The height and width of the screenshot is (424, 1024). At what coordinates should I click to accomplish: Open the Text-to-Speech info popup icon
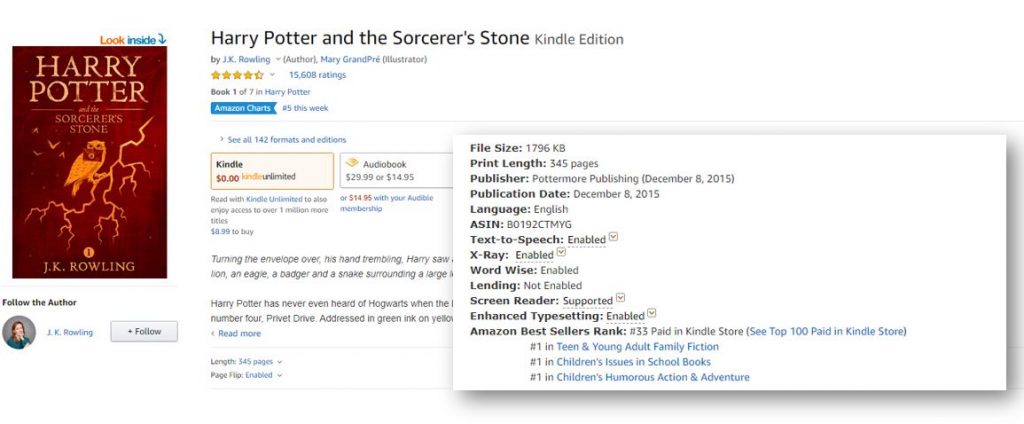tap(614, 238)
